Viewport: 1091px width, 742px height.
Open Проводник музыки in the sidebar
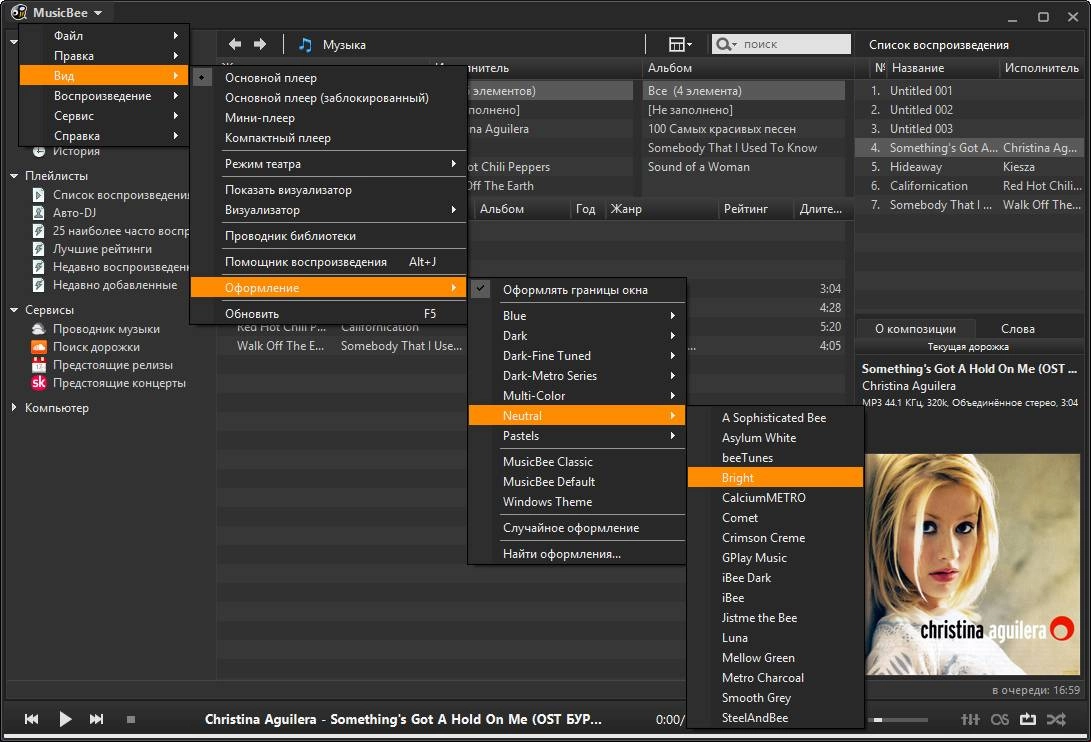tap(106, 329)
